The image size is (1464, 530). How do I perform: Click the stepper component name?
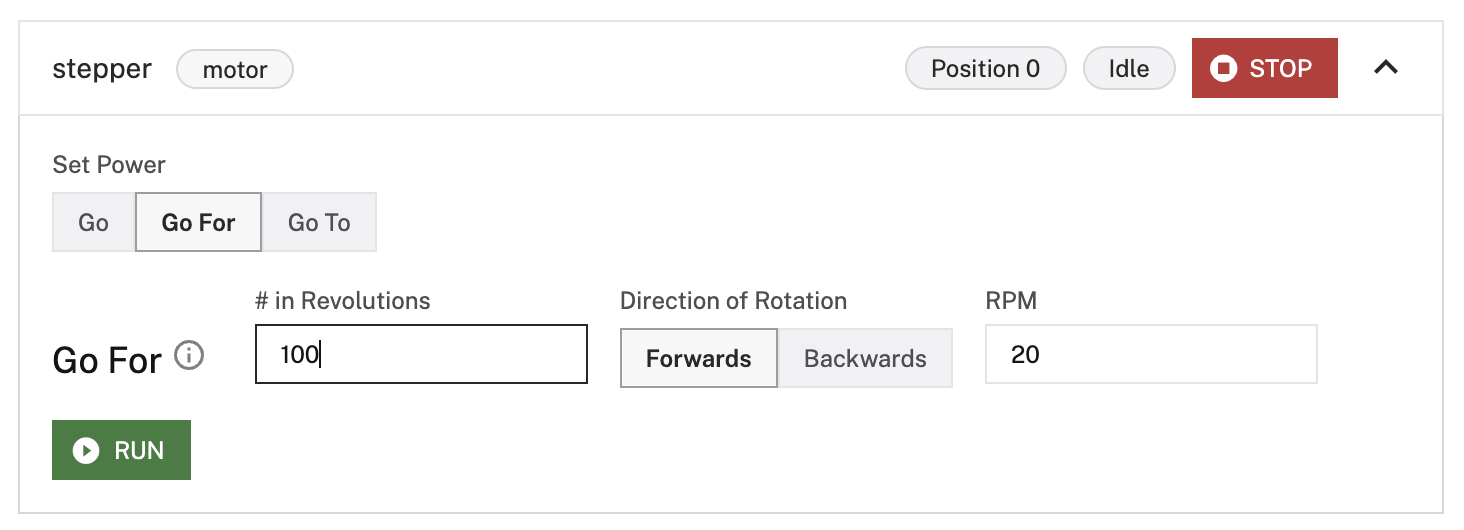click(x=102, y=69)
